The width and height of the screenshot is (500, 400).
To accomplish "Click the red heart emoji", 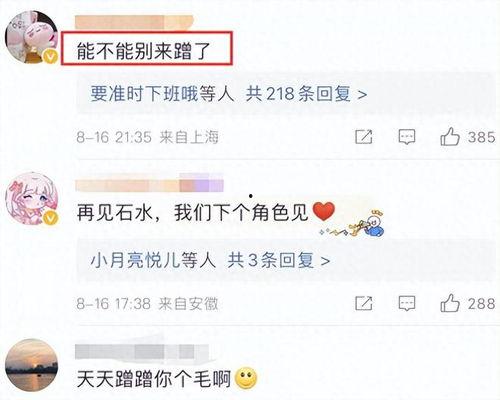I will pos(323,211).
